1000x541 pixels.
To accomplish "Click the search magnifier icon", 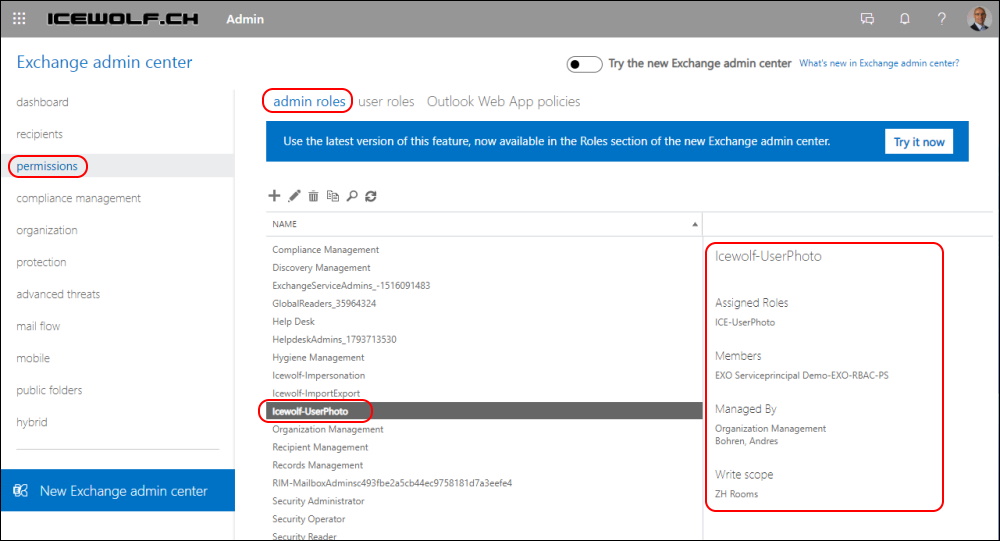I will pos(352,196).
